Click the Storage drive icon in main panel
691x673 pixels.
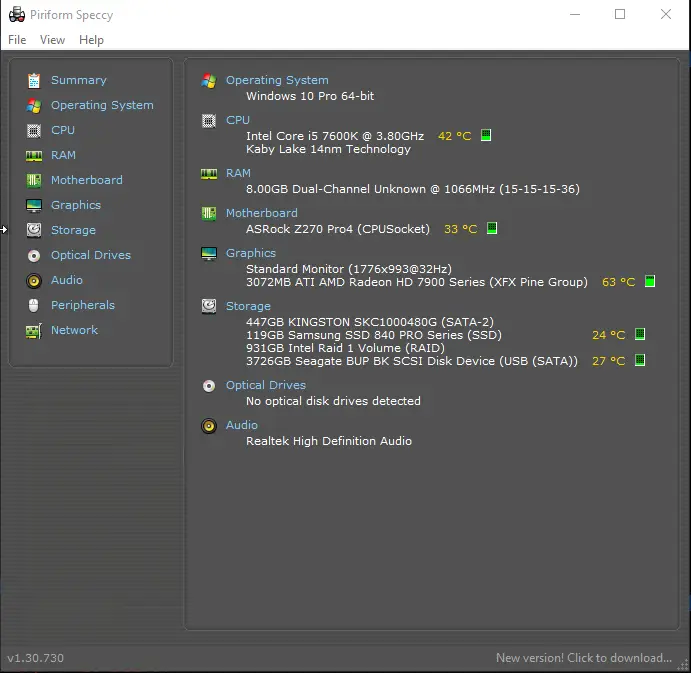(209, 306)
